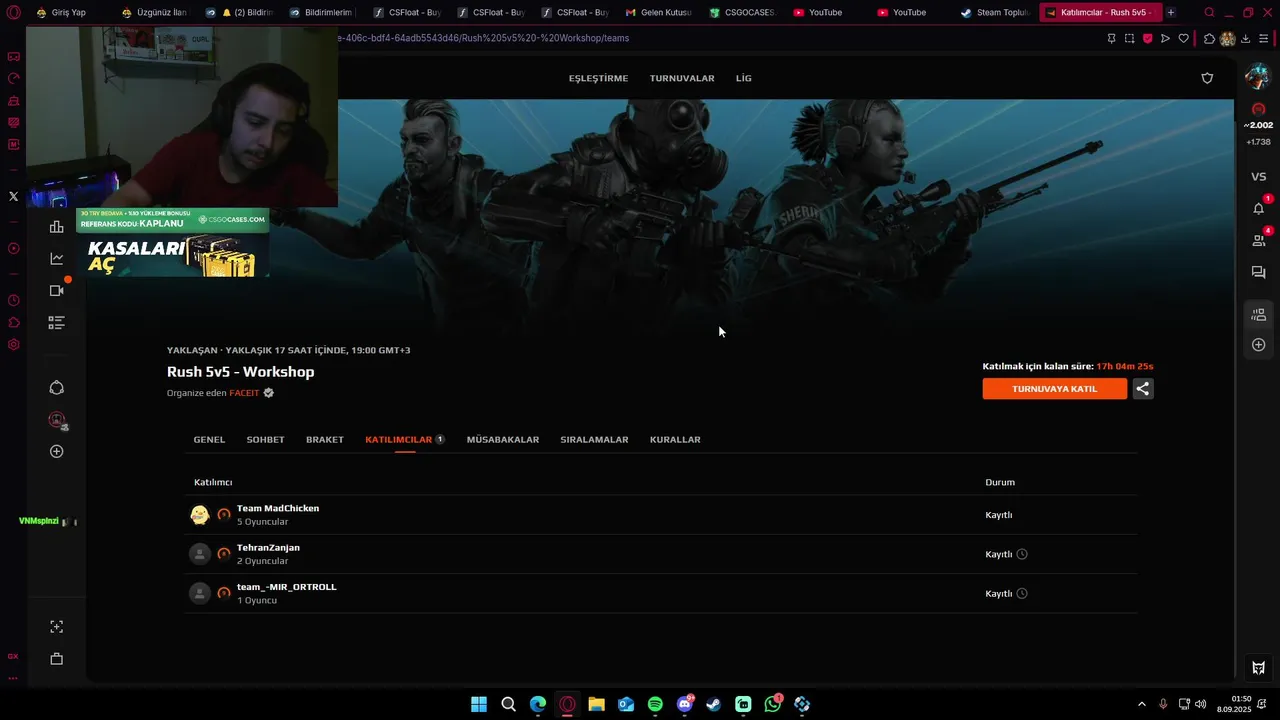Switch to the Gelen Kutusu Gmail tab
Screen dimensions: 1280x720
point(658,12)
